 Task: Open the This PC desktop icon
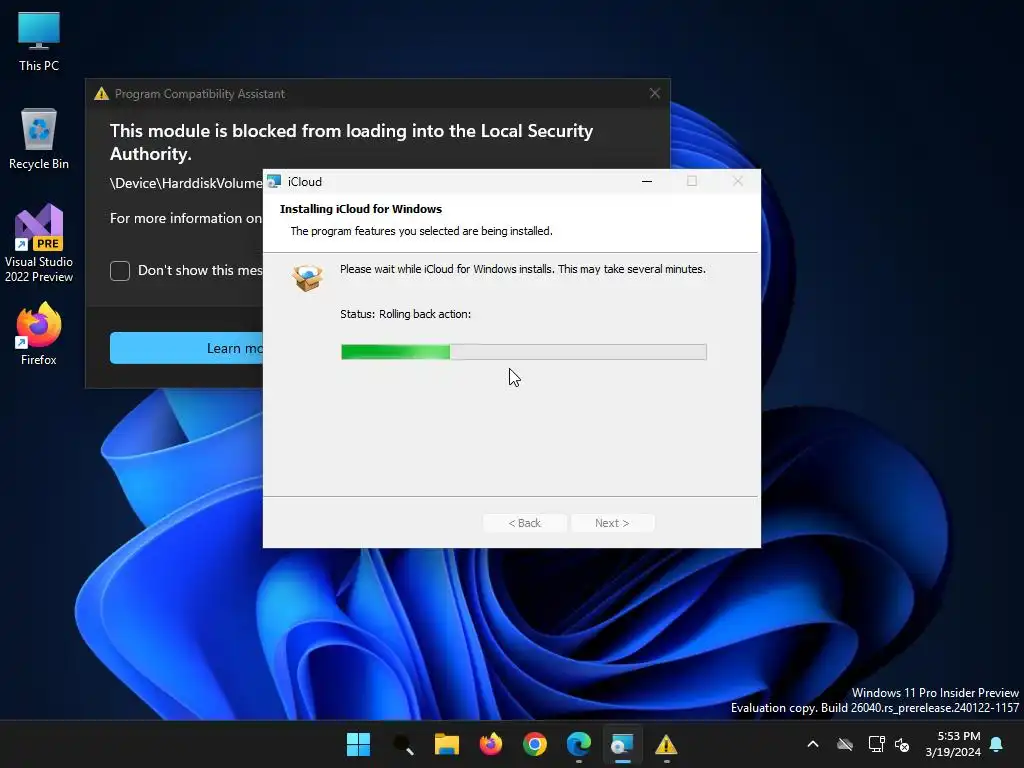tap(39, 42)
